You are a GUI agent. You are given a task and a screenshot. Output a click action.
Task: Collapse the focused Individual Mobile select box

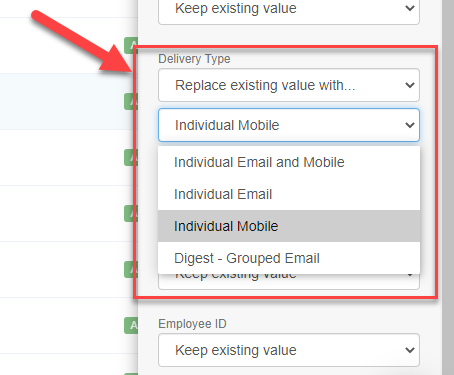(289, 125)
